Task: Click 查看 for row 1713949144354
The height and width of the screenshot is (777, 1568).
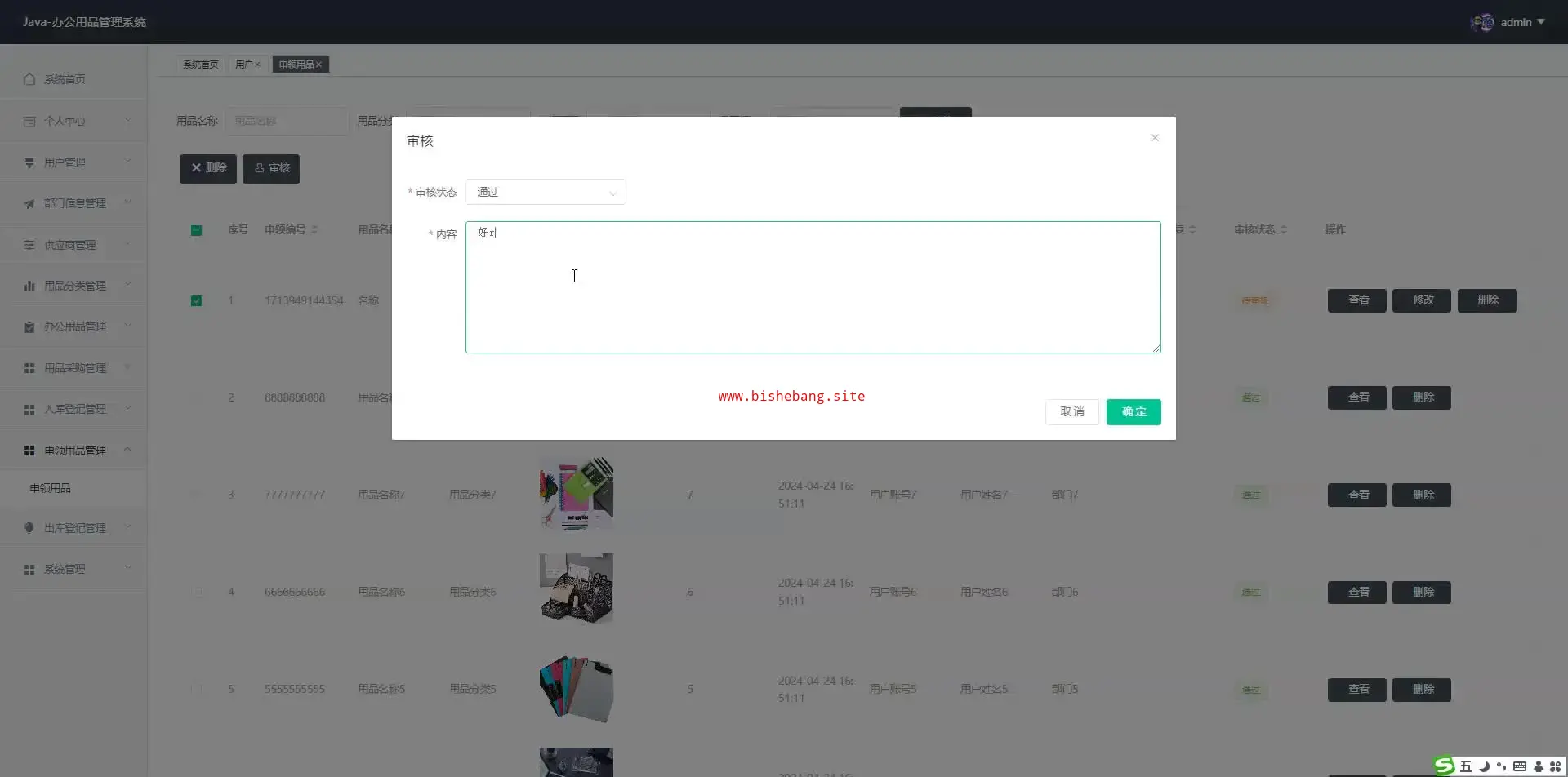Action: [x=1357, y=300]
